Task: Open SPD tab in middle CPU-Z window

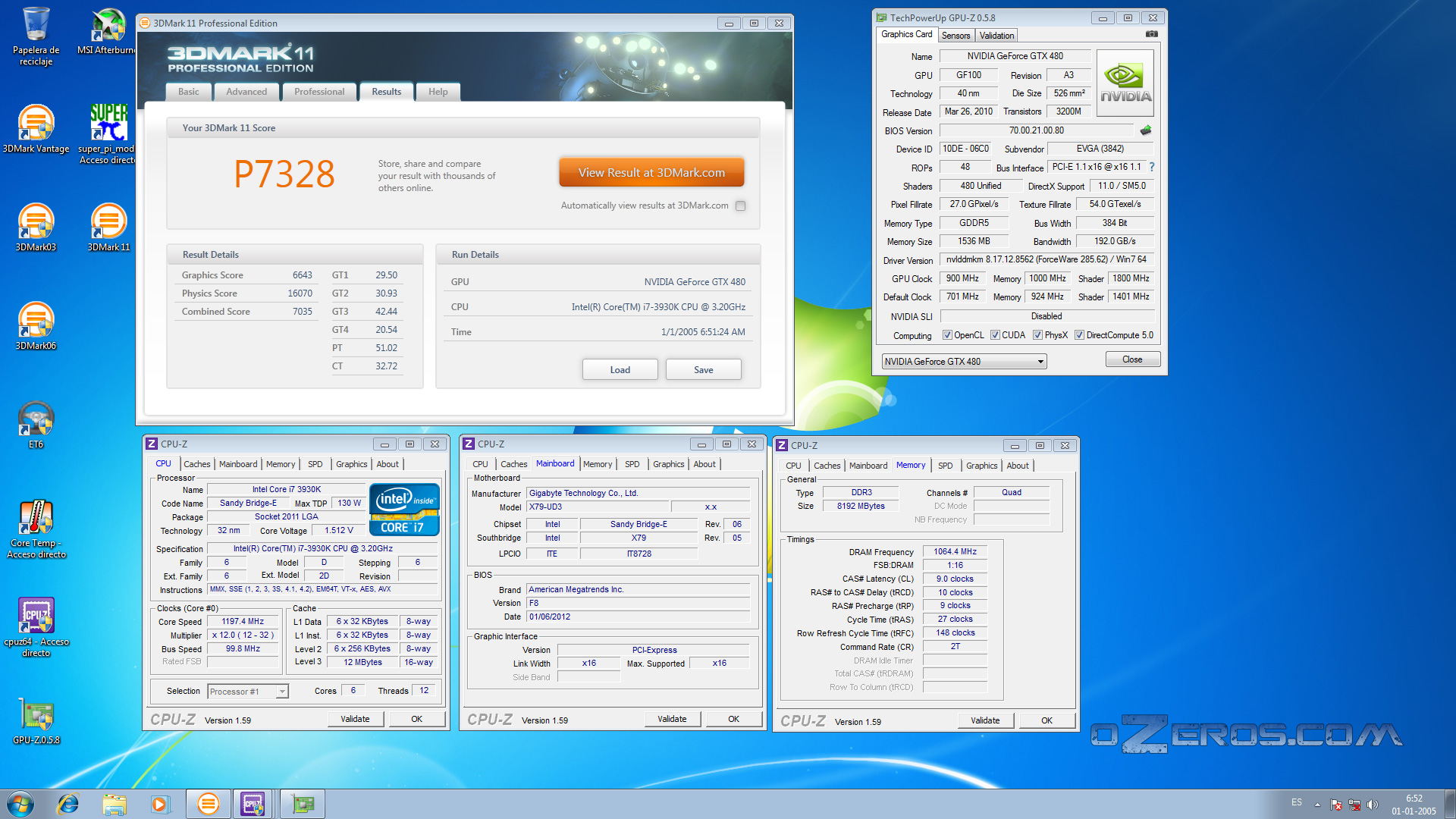Action: 632,464
